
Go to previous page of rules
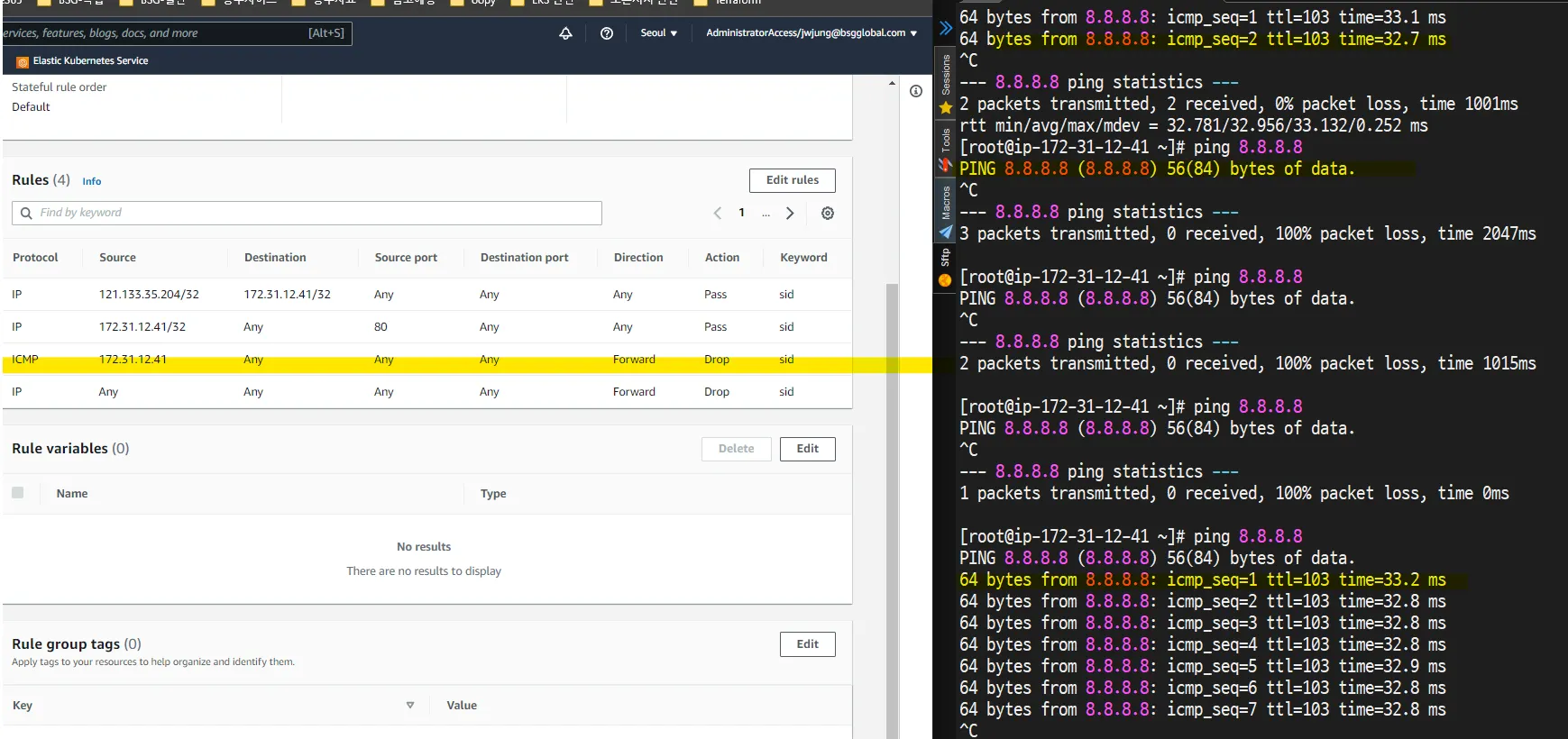[x=718, y=214]
